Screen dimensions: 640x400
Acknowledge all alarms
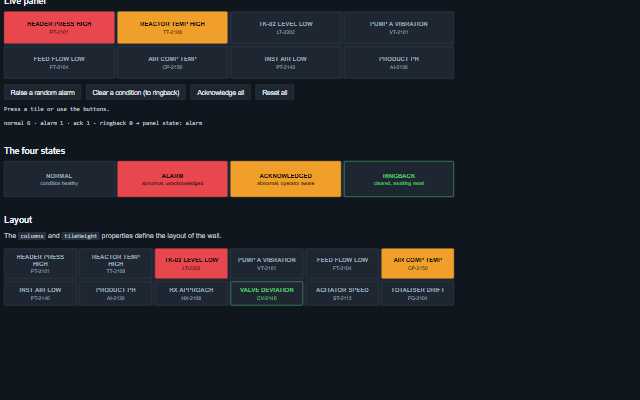pyautogui.click(x=220, y=92)
